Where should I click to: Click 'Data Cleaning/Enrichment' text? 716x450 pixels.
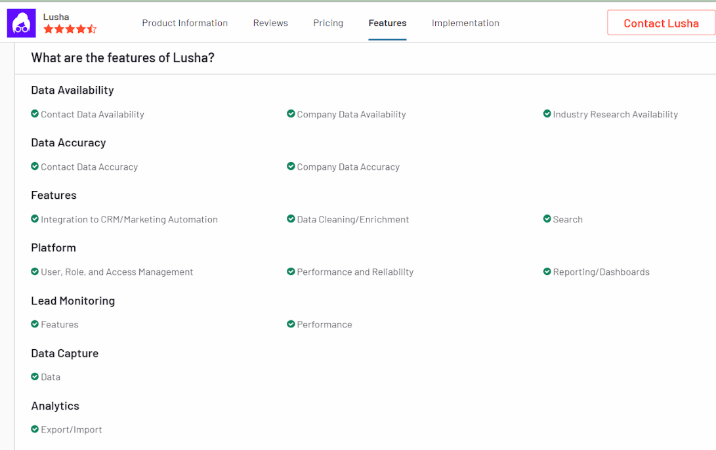click(353, 219)
